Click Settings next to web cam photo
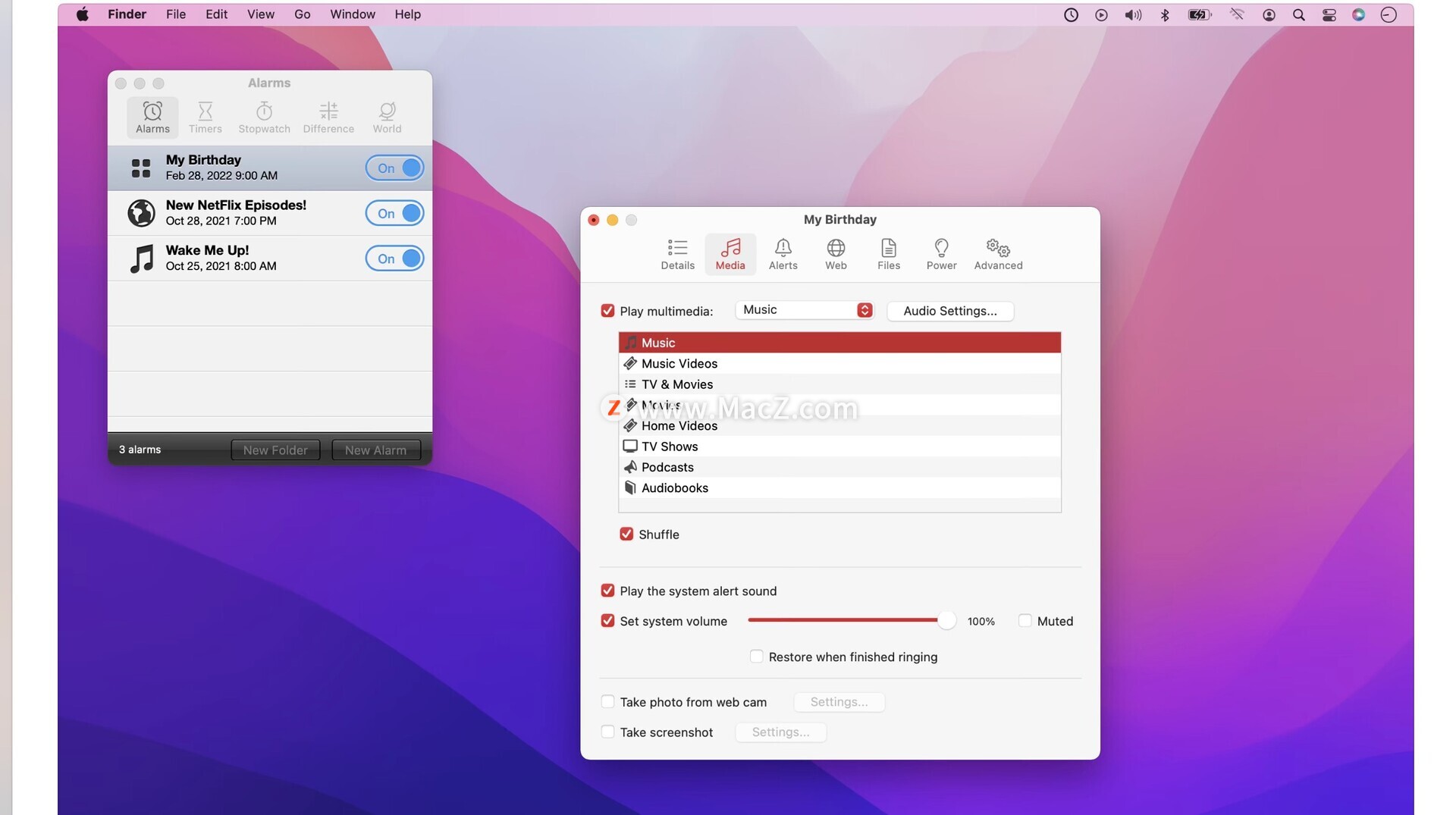Screen dimensions: 1456x815 point(839,702)
